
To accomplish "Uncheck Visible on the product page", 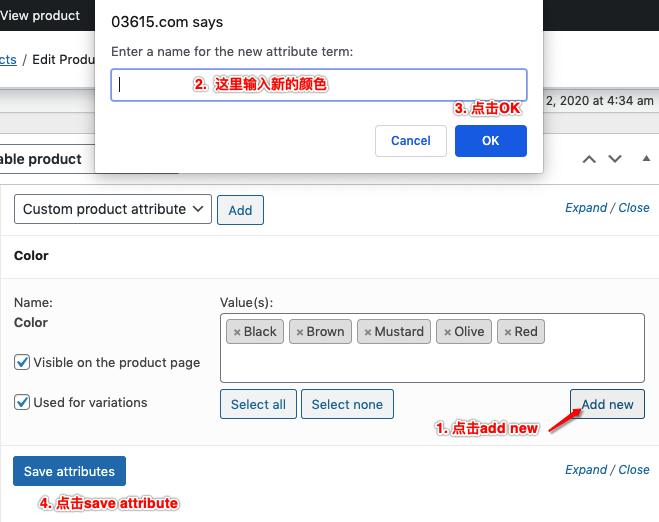I will point(22,362).
